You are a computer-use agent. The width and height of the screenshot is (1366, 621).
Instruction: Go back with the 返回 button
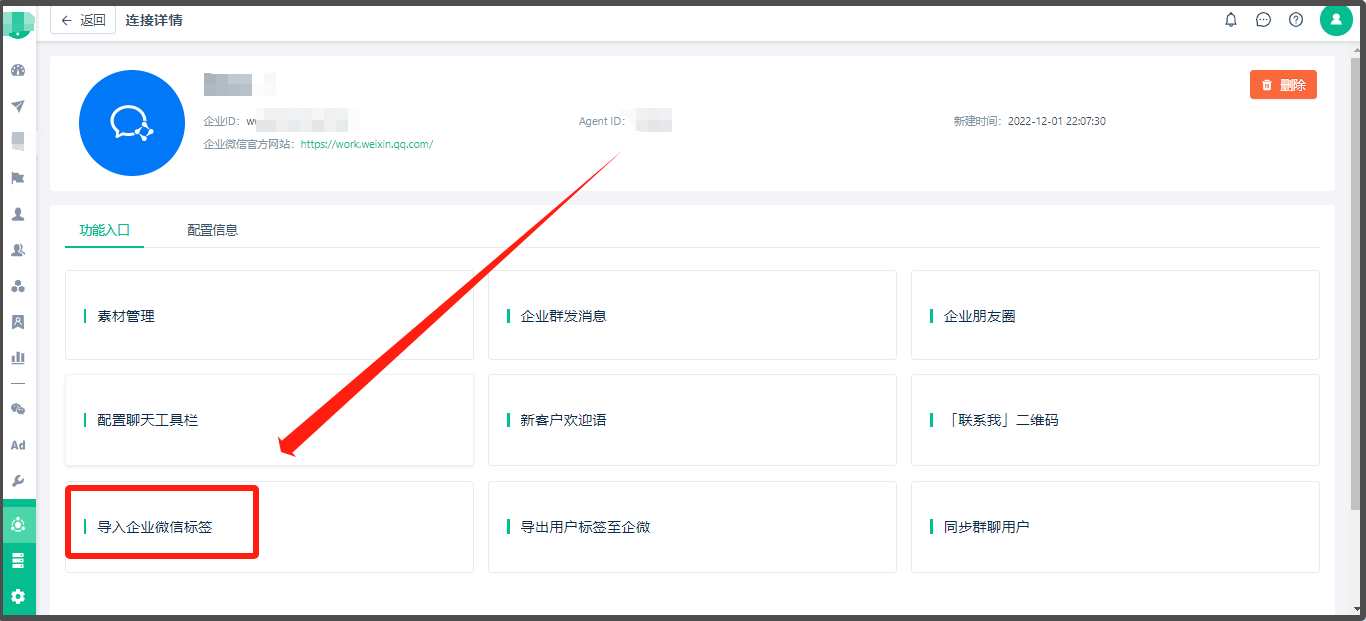pos(83,20)
